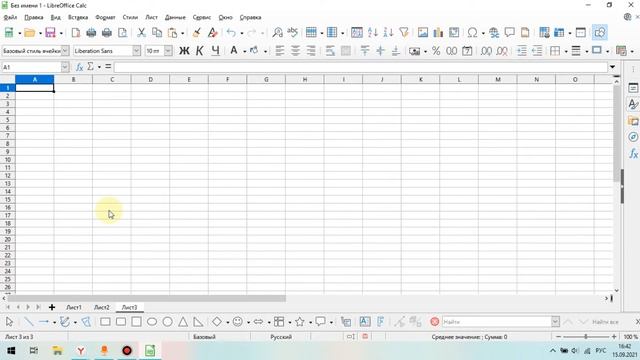Format as percent button
The width and height of the screenshot is (640, 360).
(436, 51)
